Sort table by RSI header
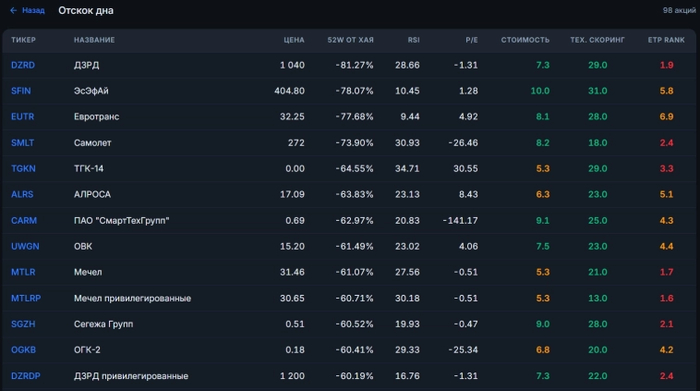700x391 pixels. 413,40
